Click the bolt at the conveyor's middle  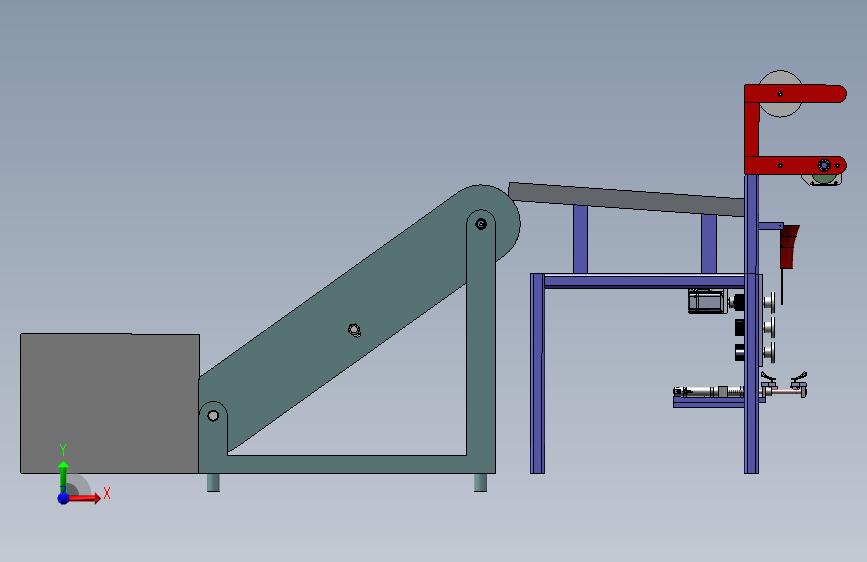tap(354, 330)
